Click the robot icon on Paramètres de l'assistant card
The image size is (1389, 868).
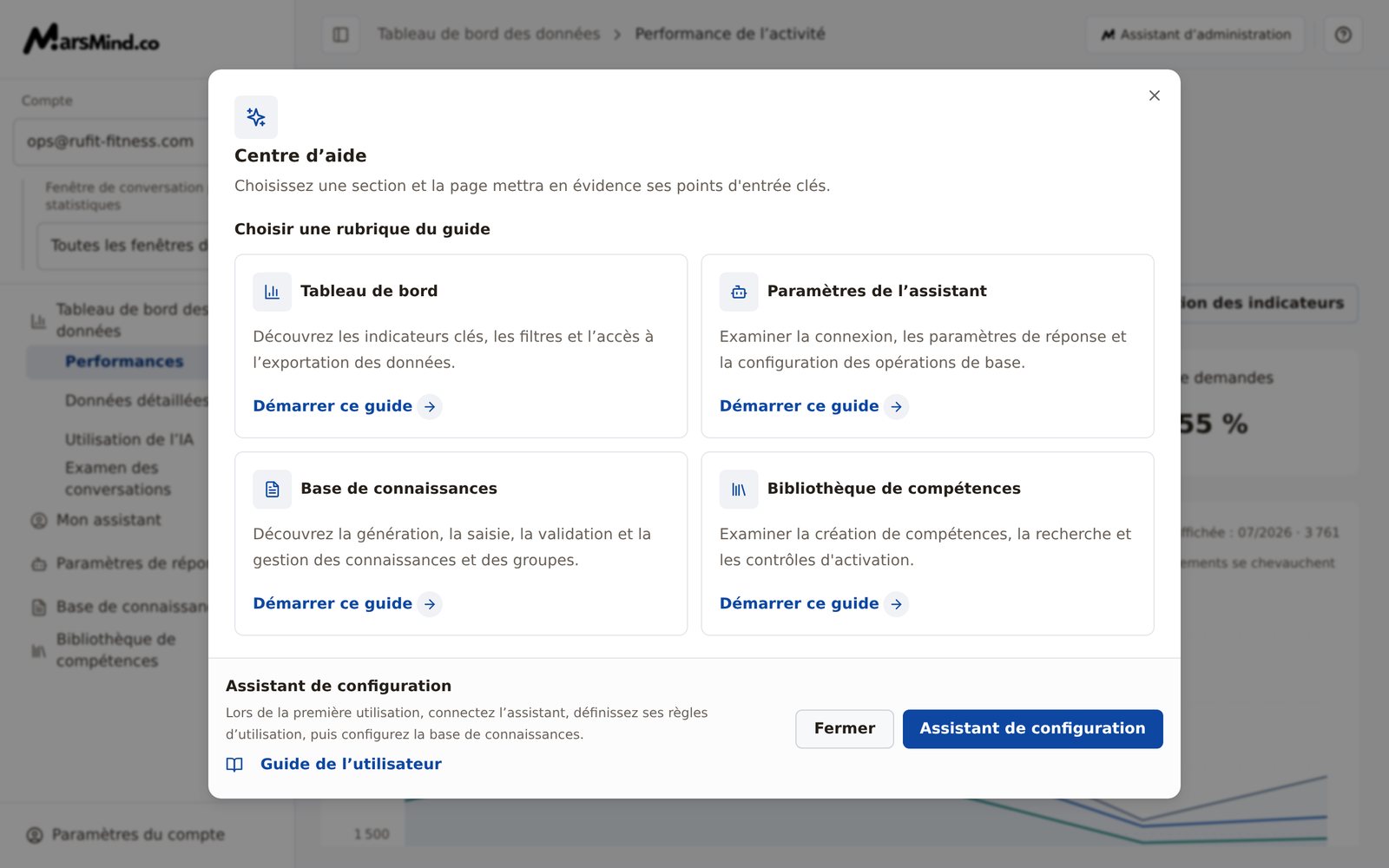coord(739,292)
